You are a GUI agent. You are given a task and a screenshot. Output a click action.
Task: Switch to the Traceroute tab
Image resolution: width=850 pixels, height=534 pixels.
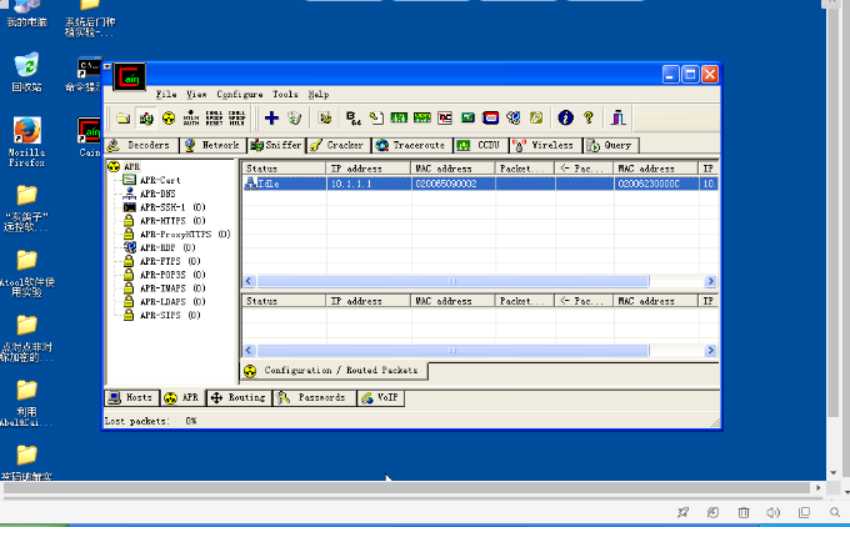[411, 145]
